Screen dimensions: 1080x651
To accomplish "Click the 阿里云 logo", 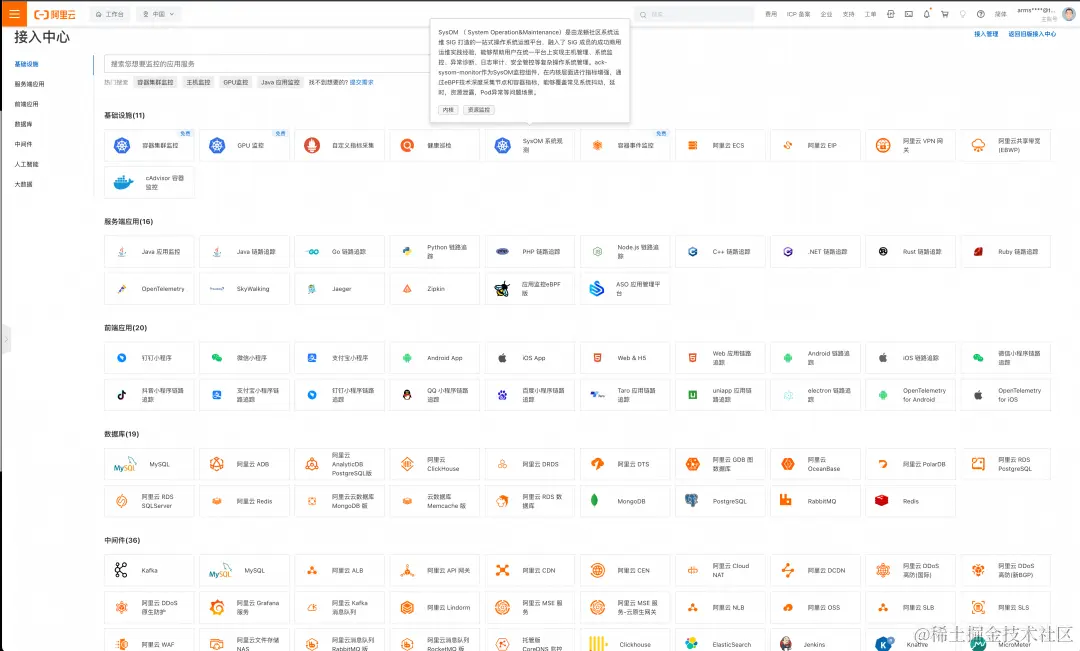I will click(55, 14).
